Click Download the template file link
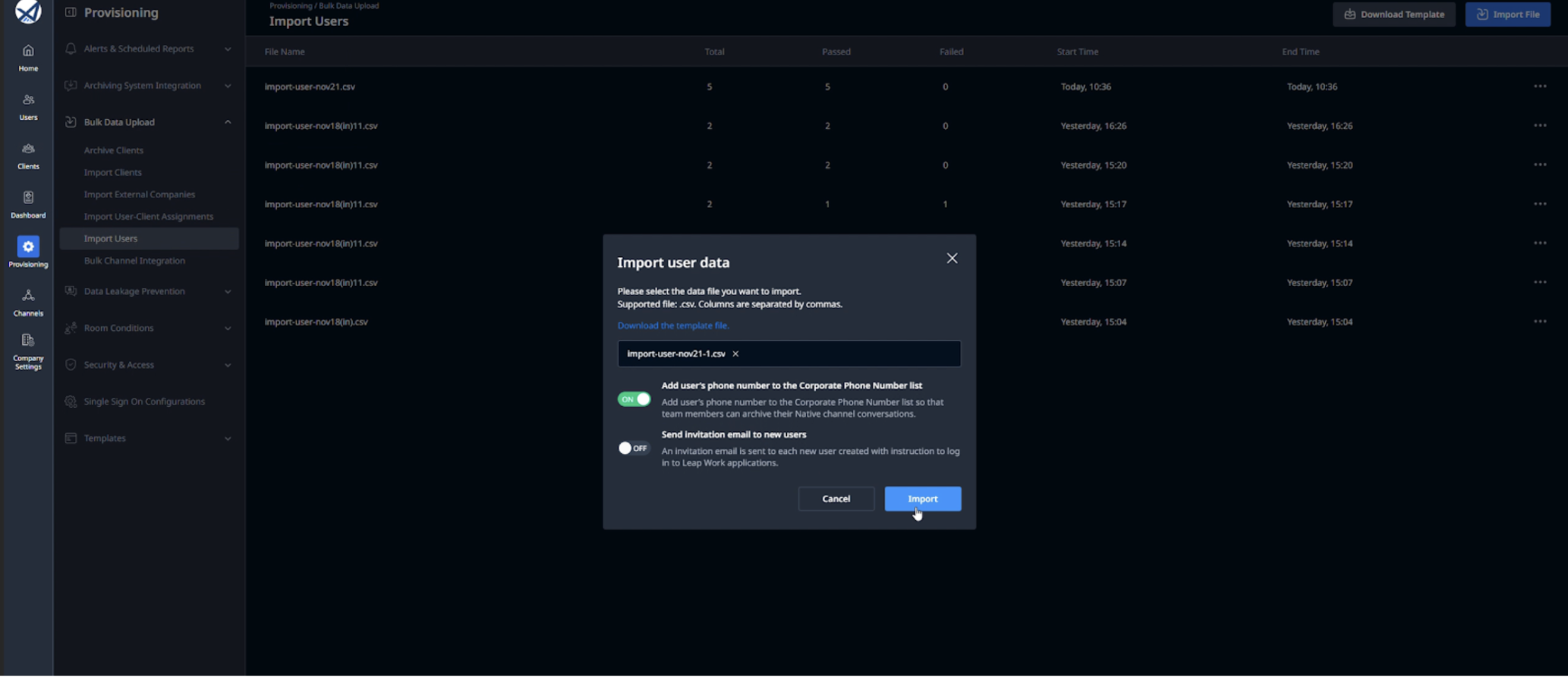 click(x=673, y=325)
